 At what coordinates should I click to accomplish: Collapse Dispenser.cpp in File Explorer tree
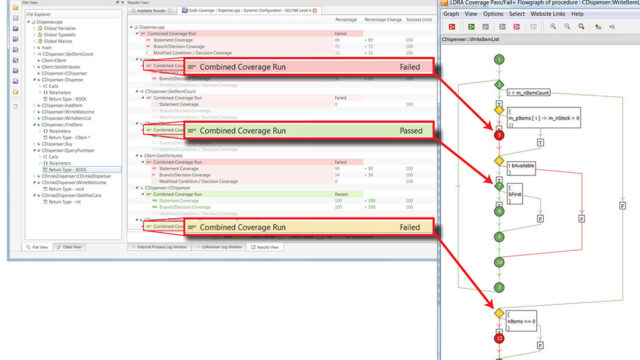click(x=29, y=22)
